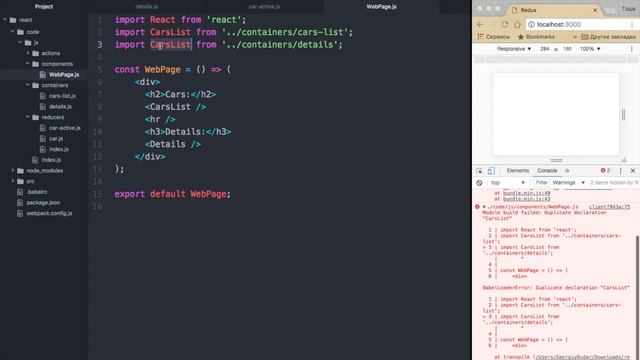Collapse the code folder
The height and width of the screenshot is (360, 640).
12,31
